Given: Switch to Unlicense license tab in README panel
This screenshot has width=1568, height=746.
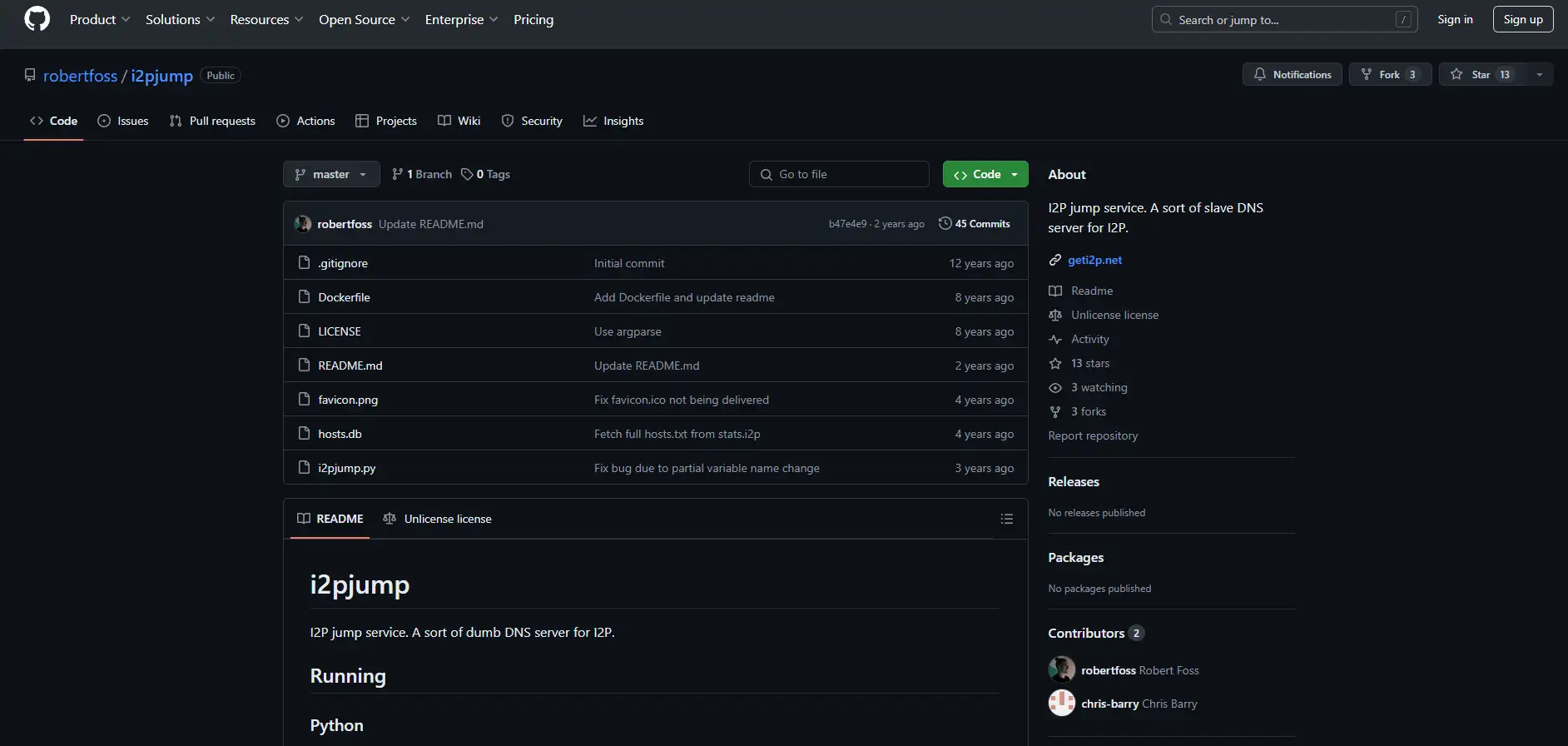Looking at the screenshot, I should 438,519.
